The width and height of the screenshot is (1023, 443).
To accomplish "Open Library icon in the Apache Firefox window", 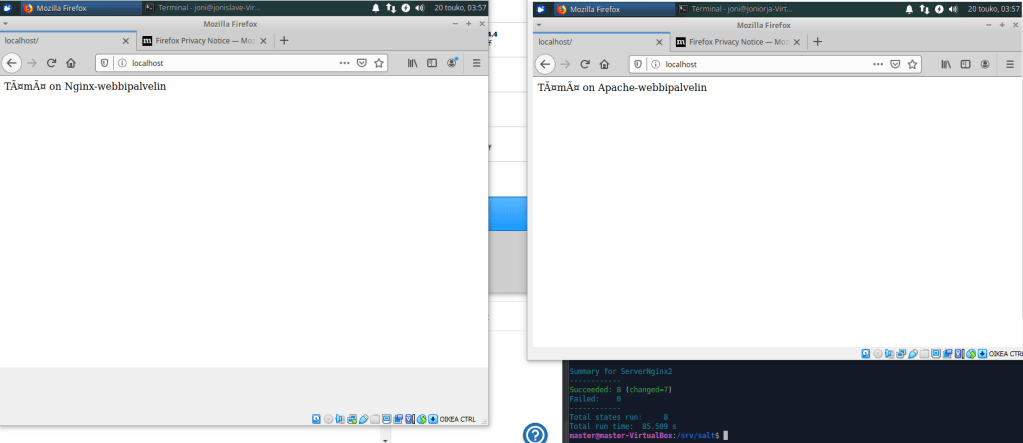I will click(945, 64).
